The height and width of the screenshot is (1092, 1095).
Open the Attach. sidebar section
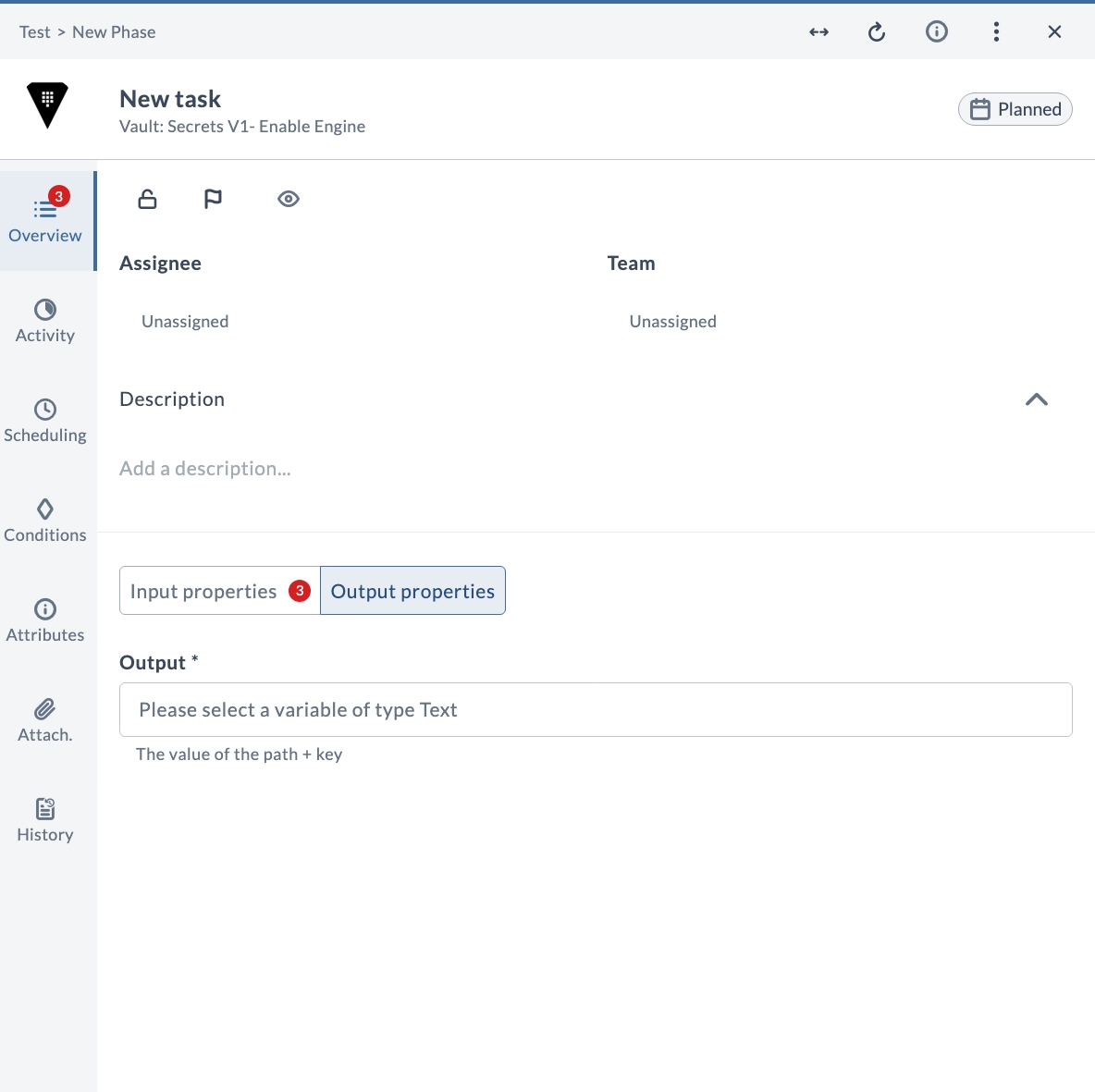[x=45, y=720]
